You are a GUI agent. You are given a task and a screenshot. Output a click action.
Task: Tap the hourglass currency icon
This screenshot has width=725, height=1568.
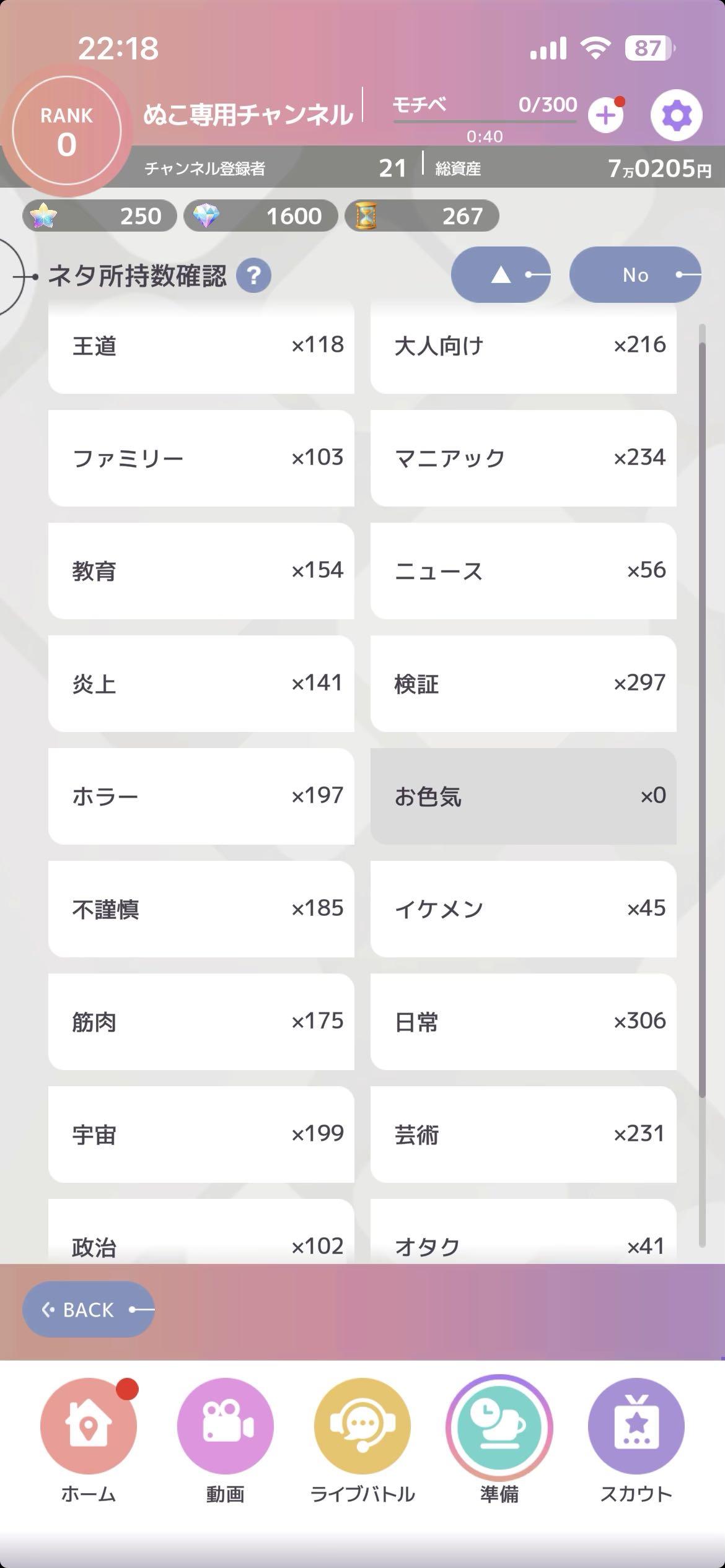(x=366, y=216)
